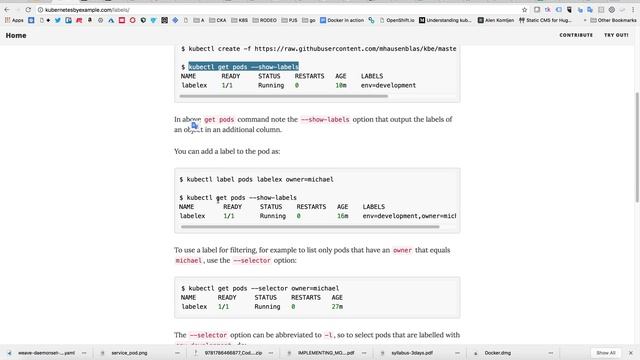
Task: Click the 'owner' inline code word
Action: point(402,250)
